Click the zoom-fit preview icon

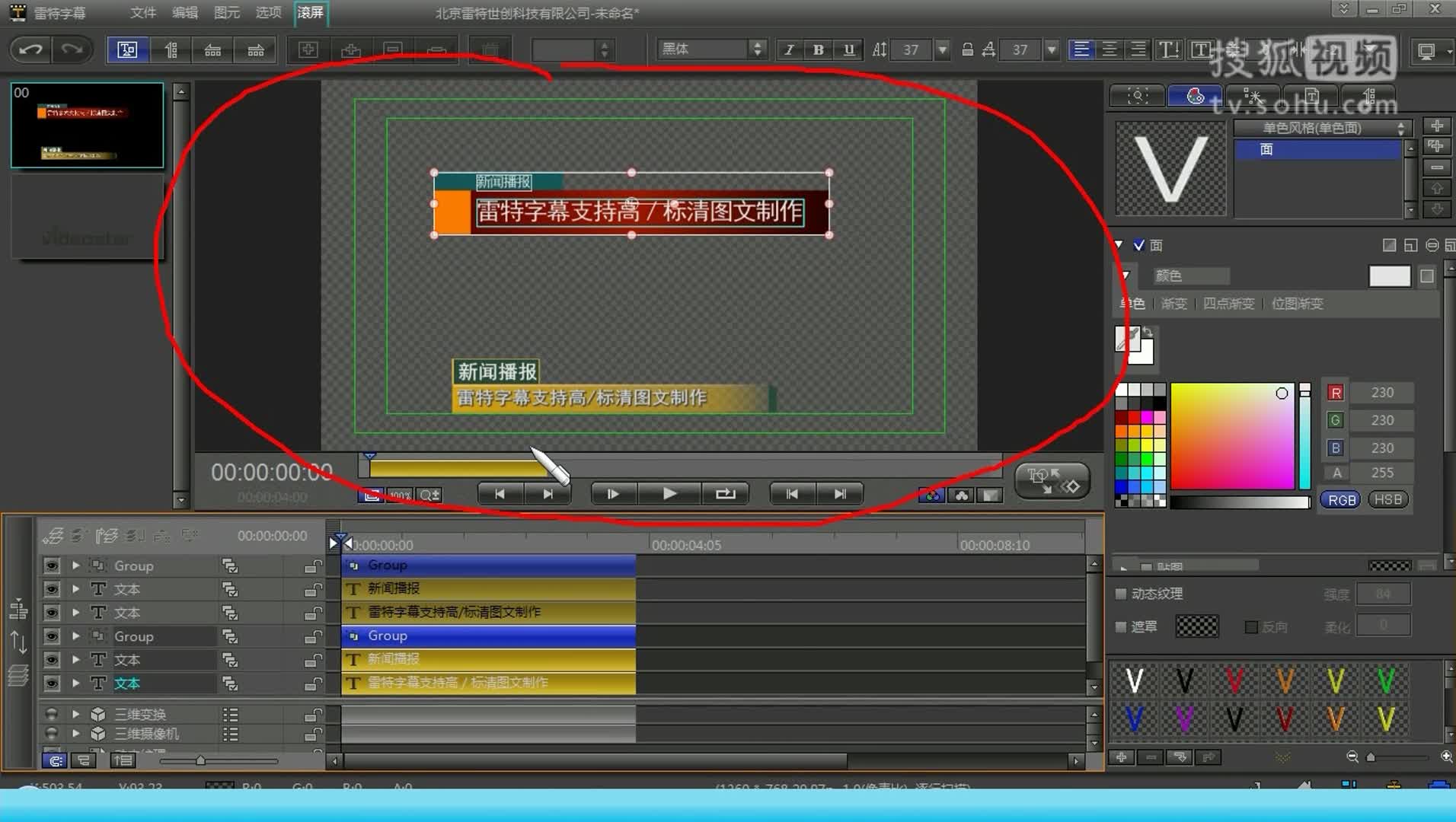371,495
